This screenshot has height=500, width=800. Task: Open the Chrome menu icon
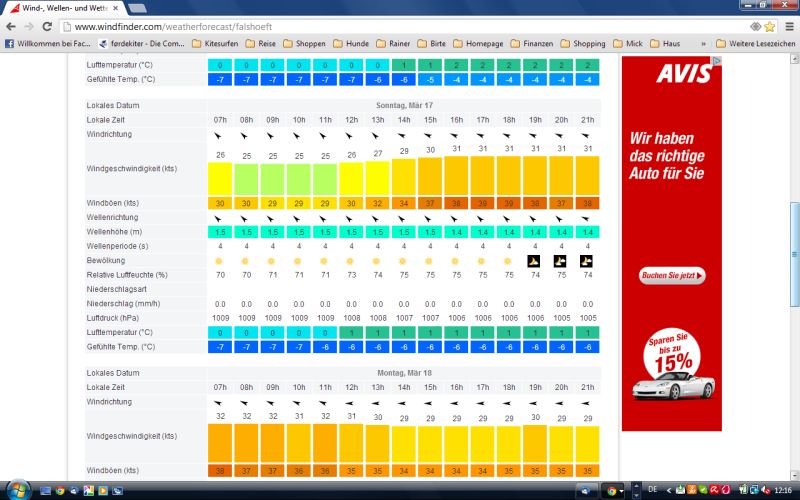[x=789, y=26]
